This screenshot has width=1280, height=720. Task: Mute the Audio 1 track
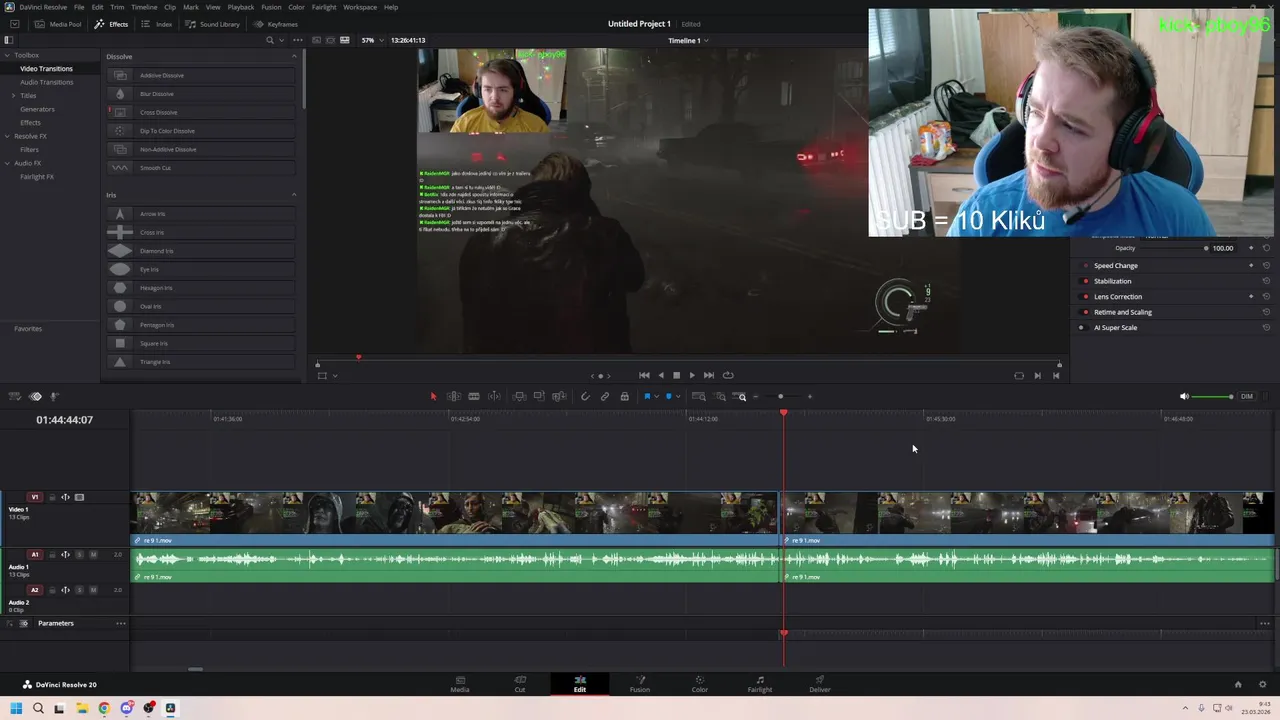[x=93, y=555]
